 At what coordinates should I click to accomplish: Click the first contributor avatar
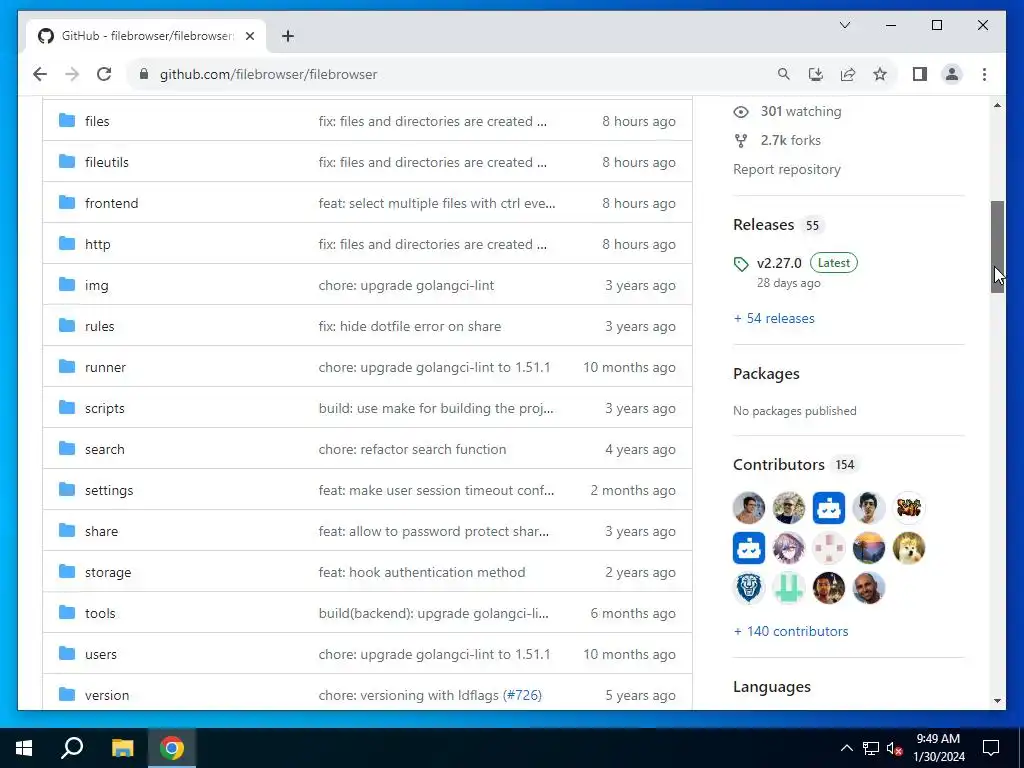[x=748, y=508]
